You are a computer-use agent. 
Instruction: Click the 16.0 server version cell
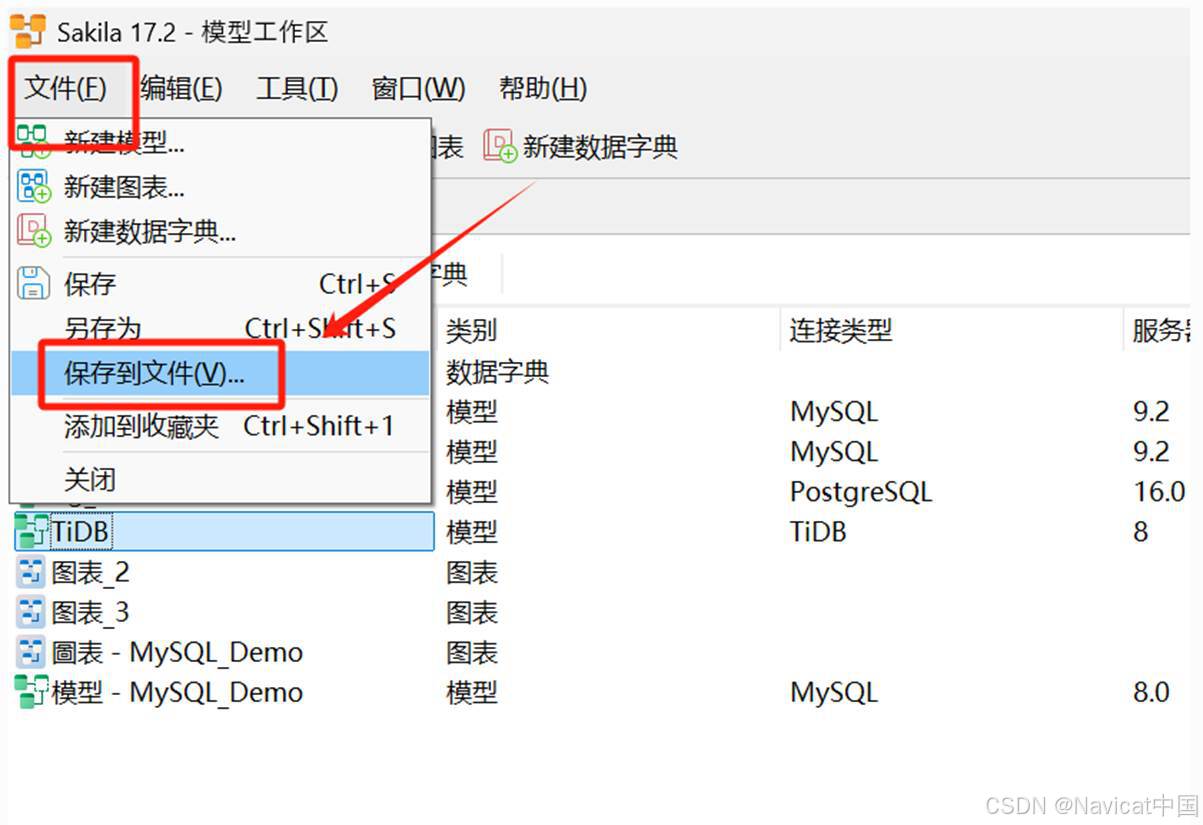[x=1160, y=492]
